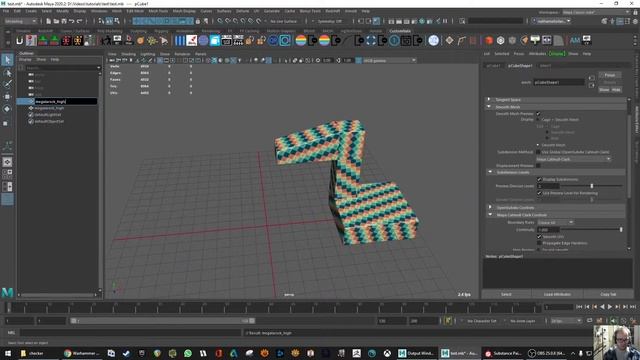The width and height of the screenshot is (640, 360).
Task: Toggle Smooth Mesh Preview checkbox
Action: 538,113
